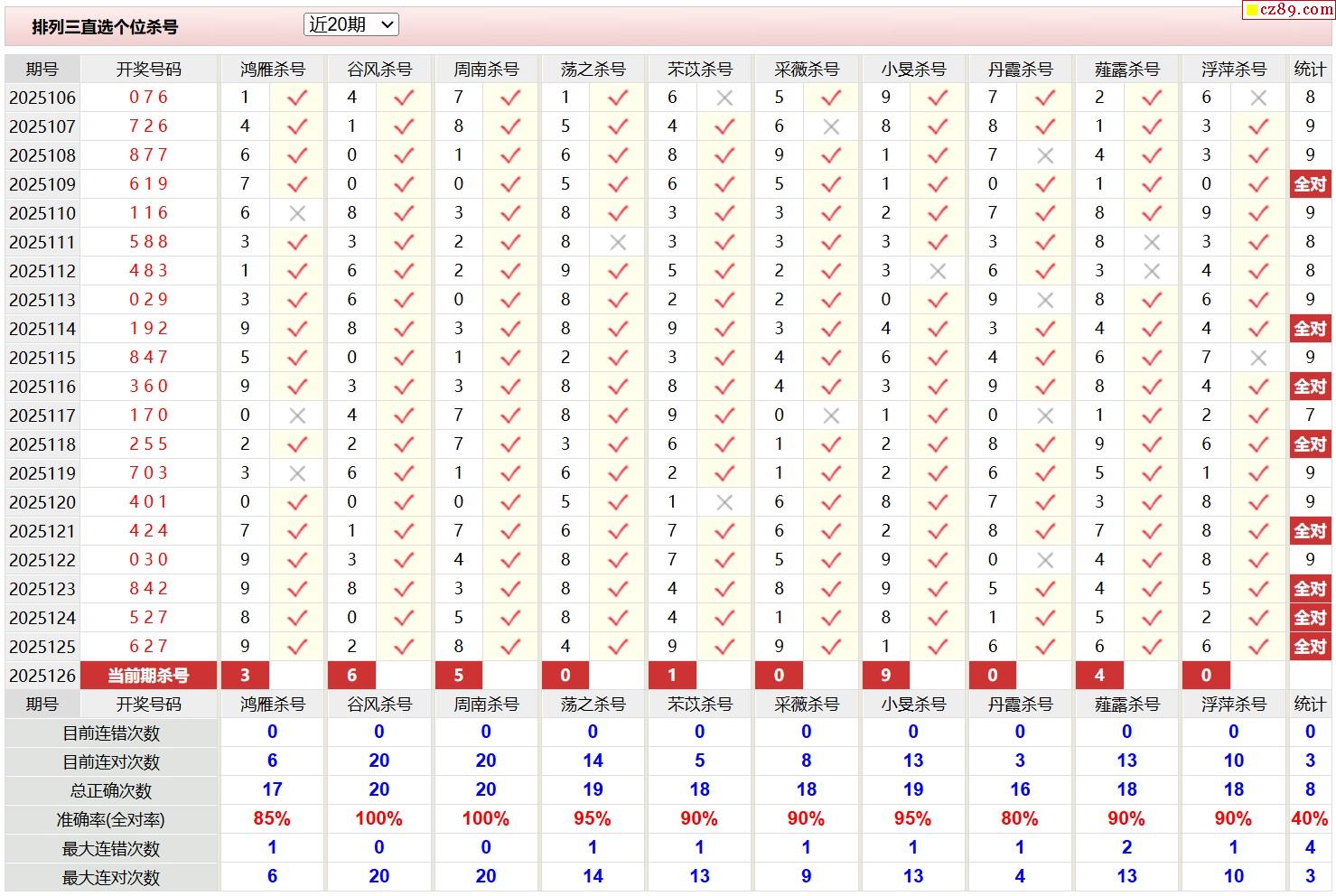Viewport: 1336px width, 896px height.
Task: Select winning number 0 7 6
Action: [x=149, y=98]
